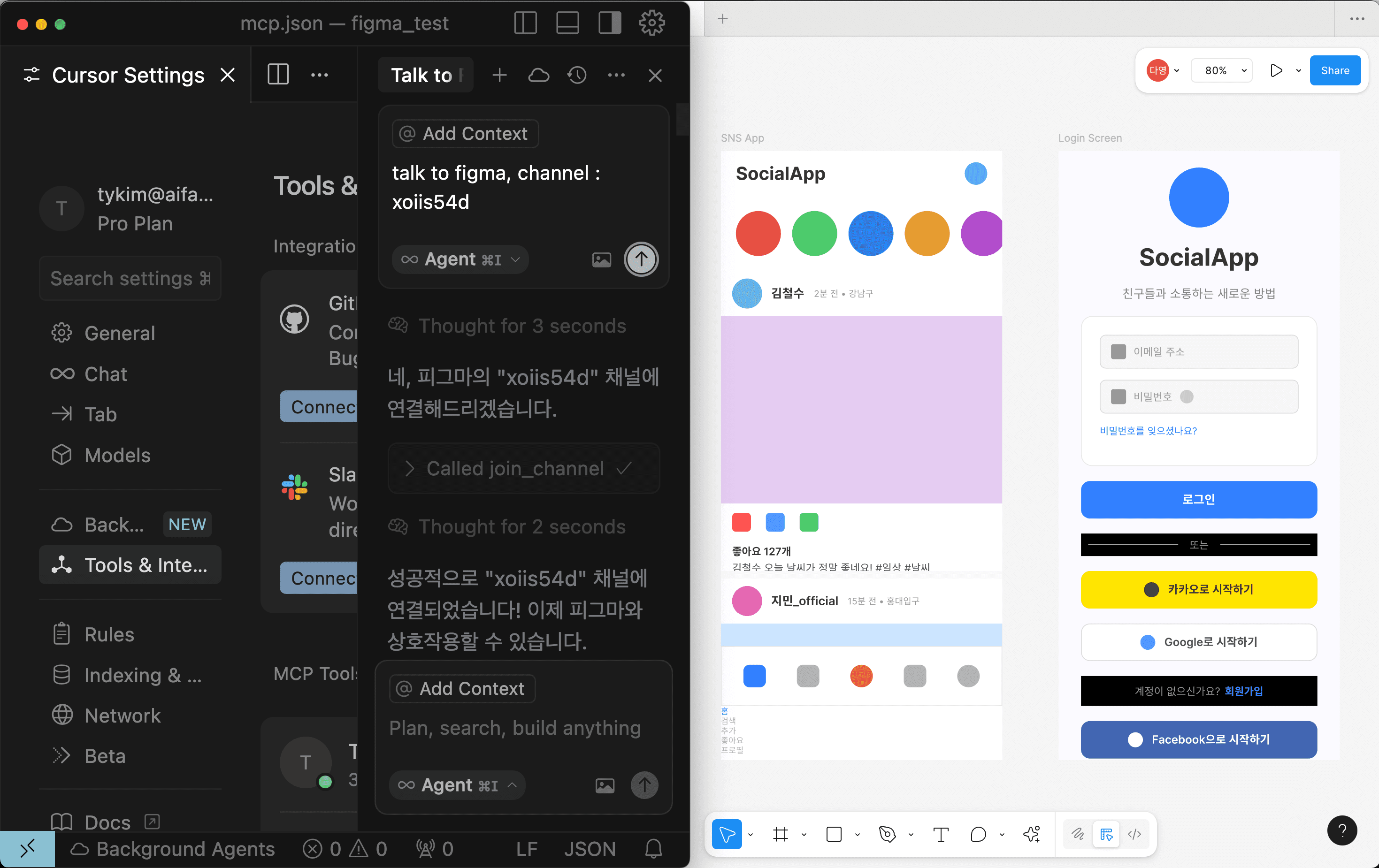This screenshot has width=1379, height=868.
Task: Expand 'Called join_channel' tool call
Action: click(523, 468)
